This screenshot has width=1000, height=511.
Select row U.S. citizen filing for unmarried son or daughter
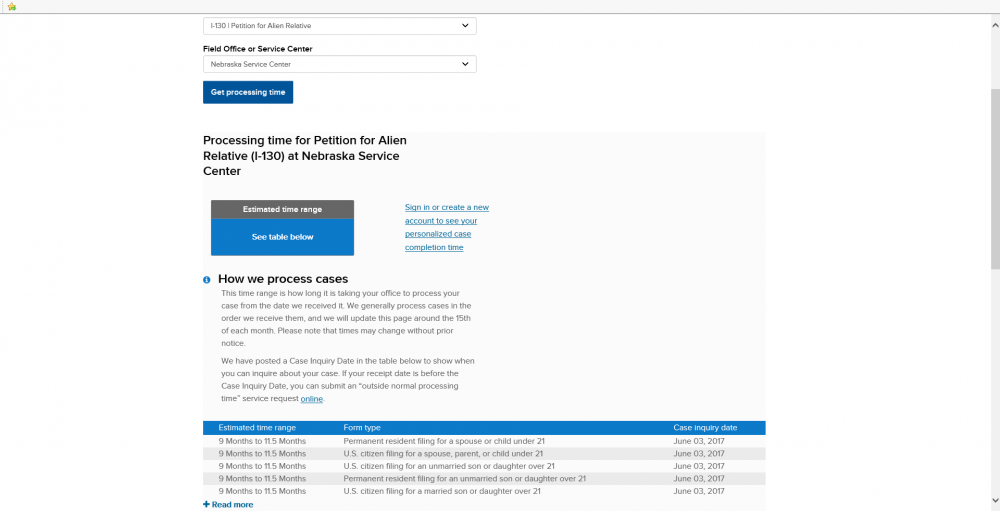click(484, 466)
